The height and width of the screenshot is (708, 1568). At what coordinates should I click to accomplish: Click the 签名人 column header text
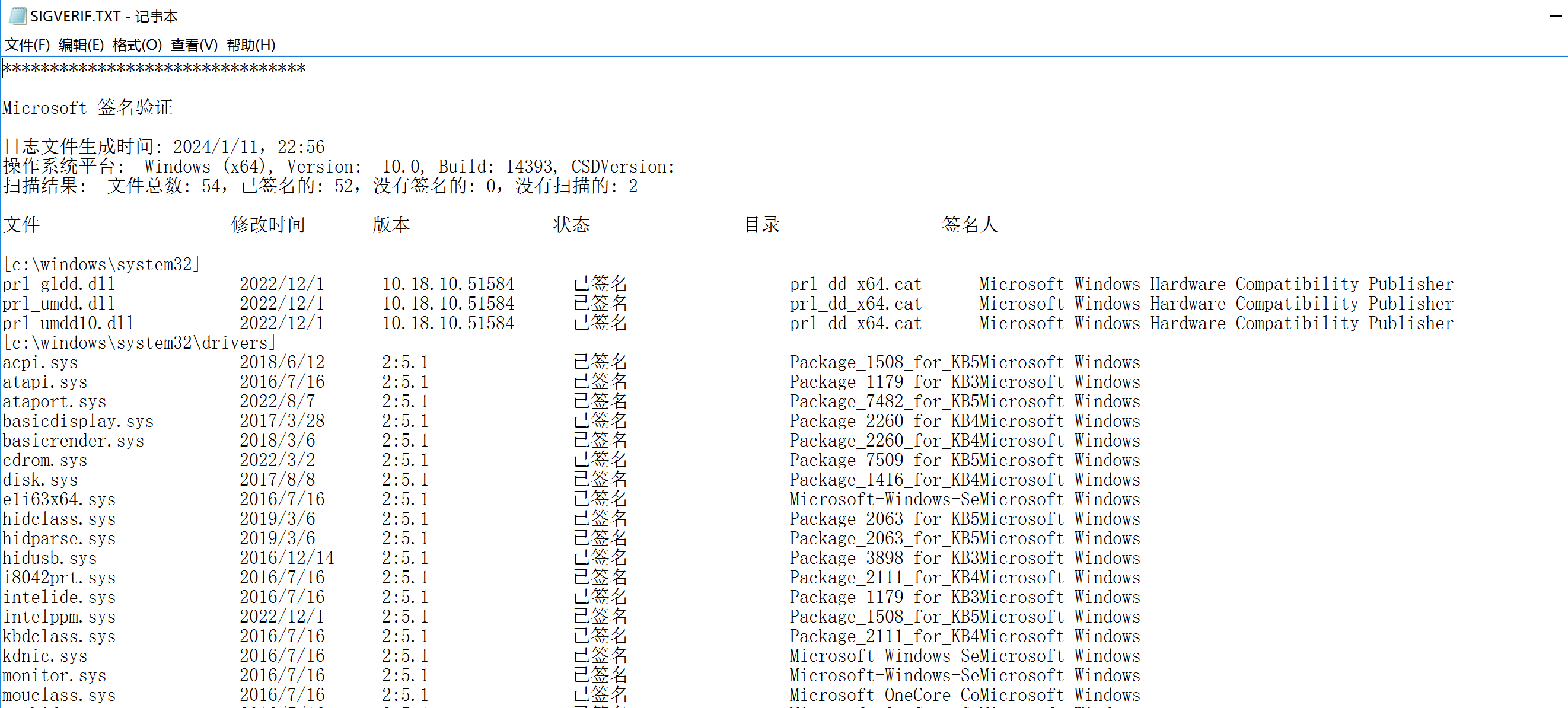coord(969,225)
